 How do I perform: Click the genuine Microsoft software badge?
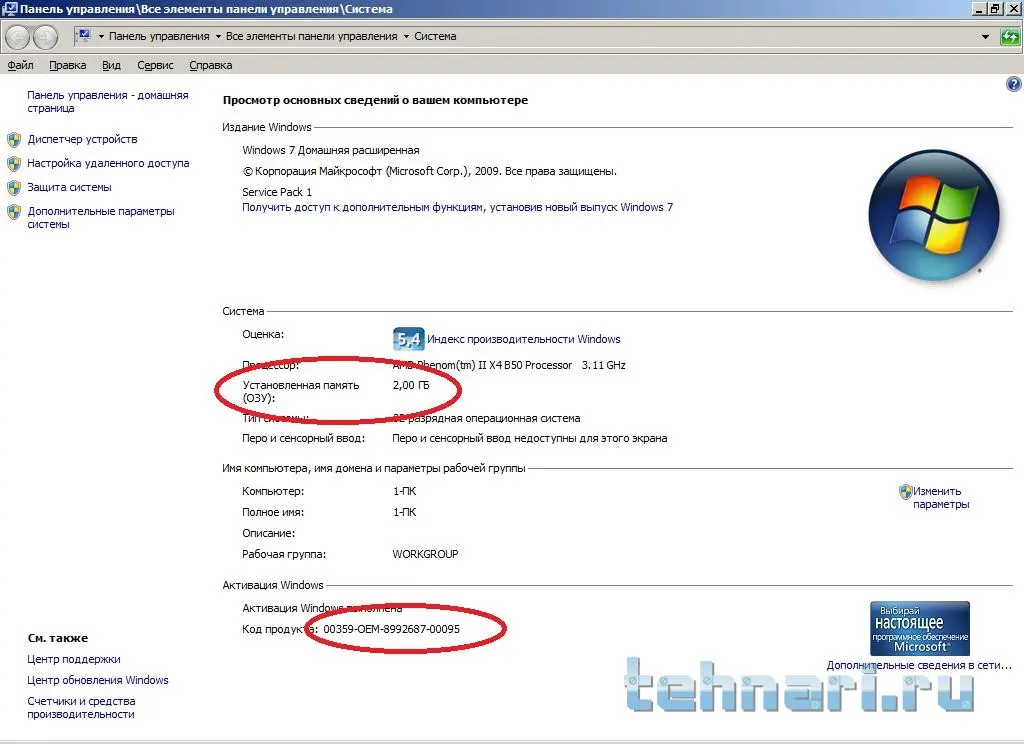point(920,628)
